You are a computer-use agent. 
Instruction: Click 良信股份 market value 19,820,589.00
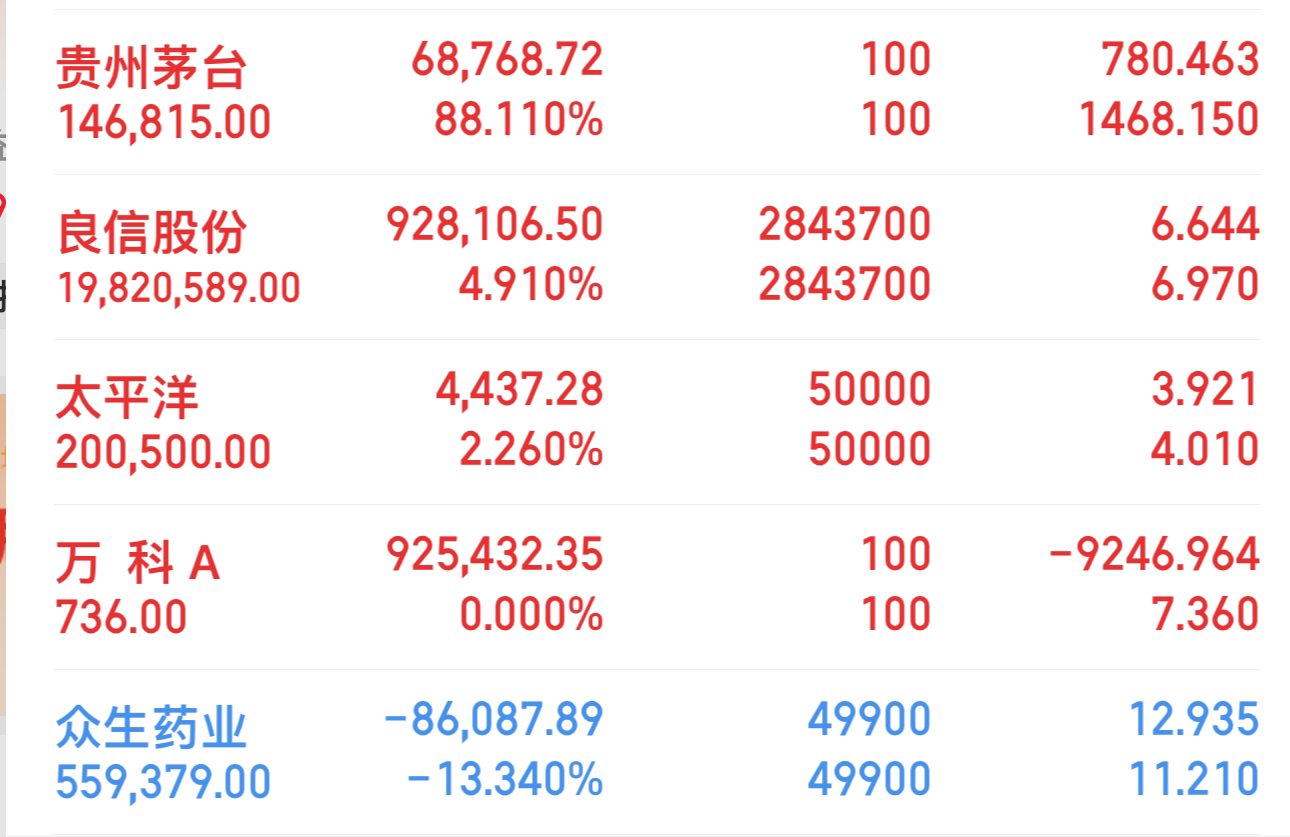[x=178, y=288]
